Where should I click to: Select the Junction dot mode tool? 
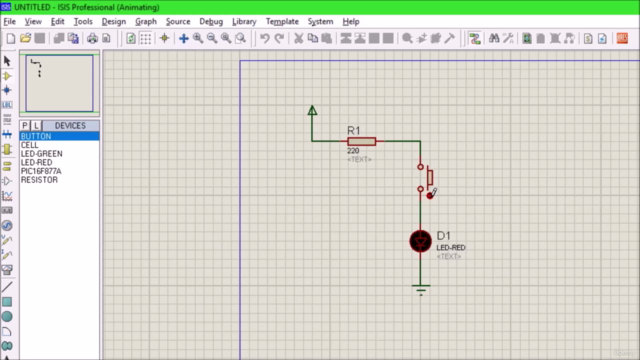[x=7, y=90]
